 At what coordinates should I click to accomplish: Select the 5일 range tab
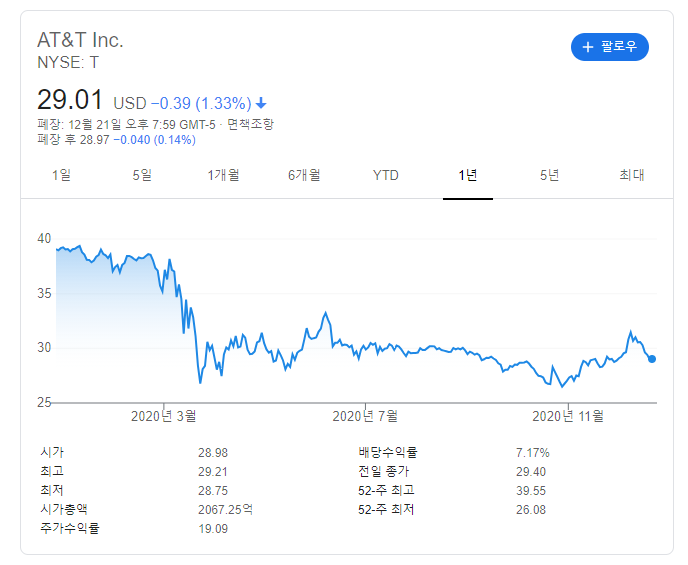pos(142,175)
